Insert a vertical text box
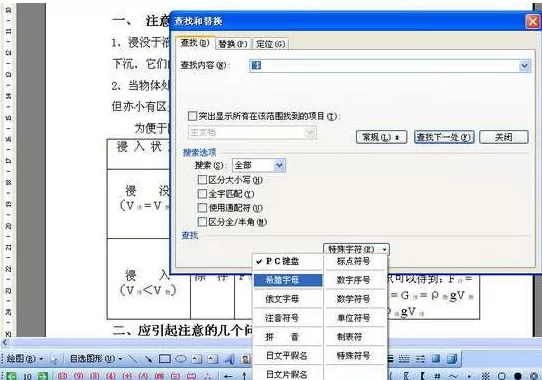542x380 pixels. tap(212, 359)
